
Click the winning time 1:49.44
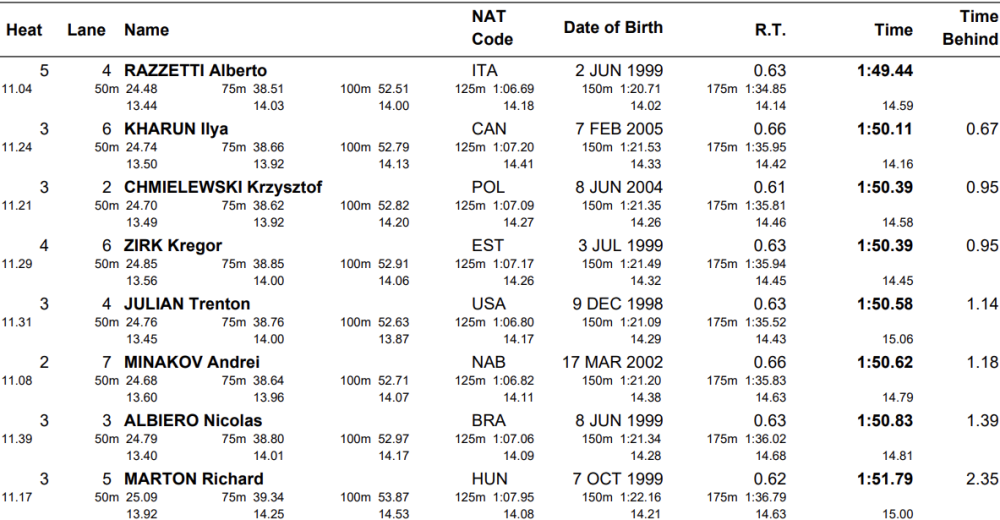click(884, 71)
